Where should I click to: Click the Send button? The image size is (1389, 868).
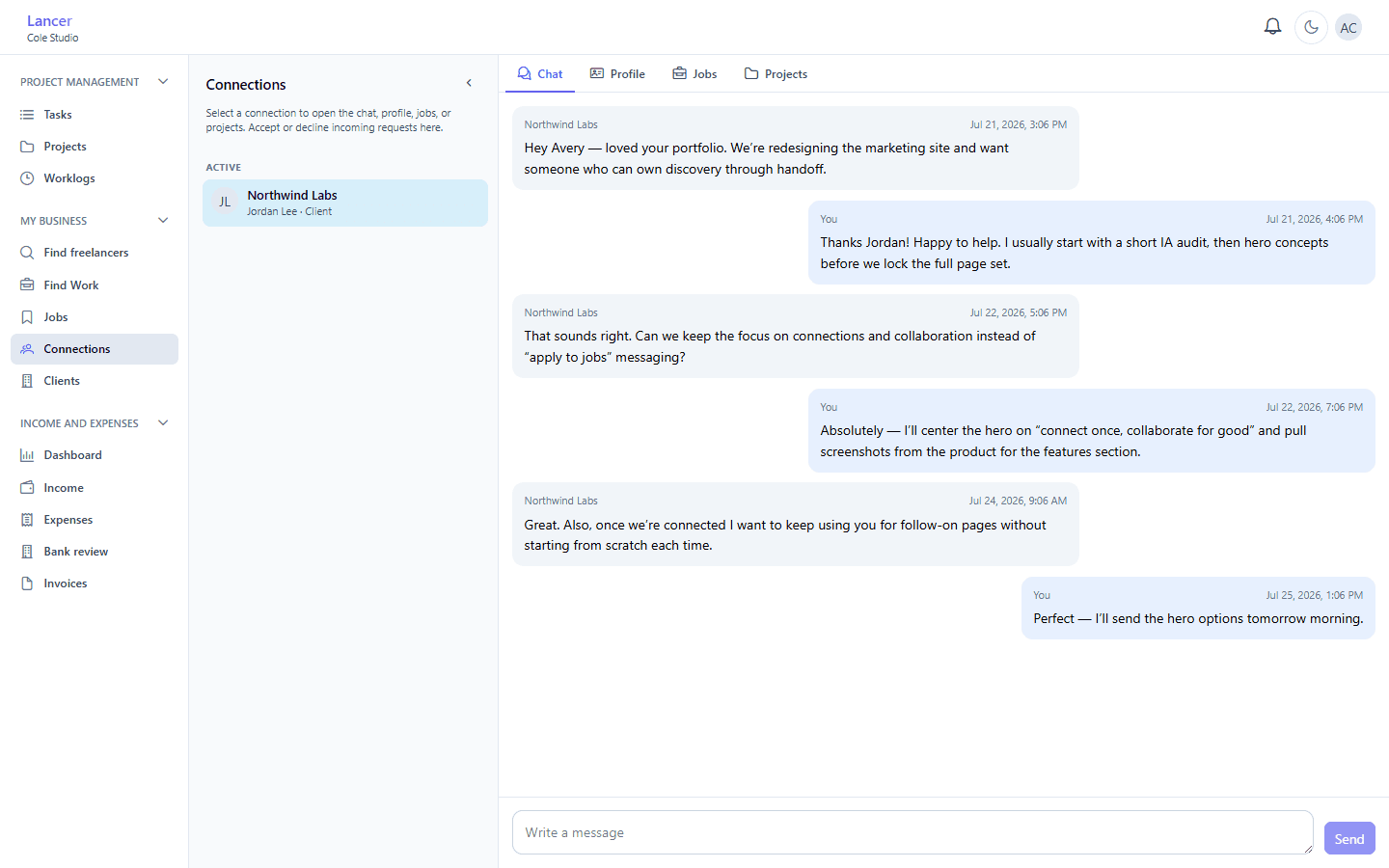click(1349, 838)
